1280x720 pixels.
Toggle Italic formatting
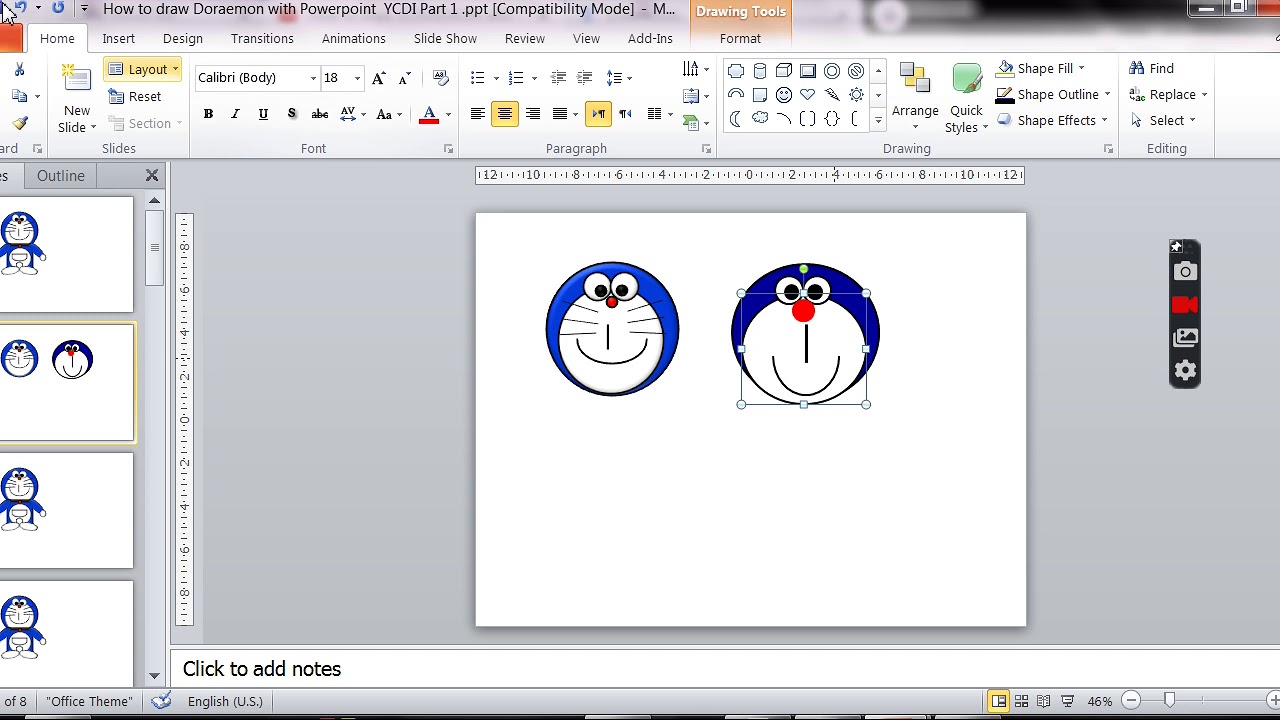pyautogui.click(x=235, y=114)
